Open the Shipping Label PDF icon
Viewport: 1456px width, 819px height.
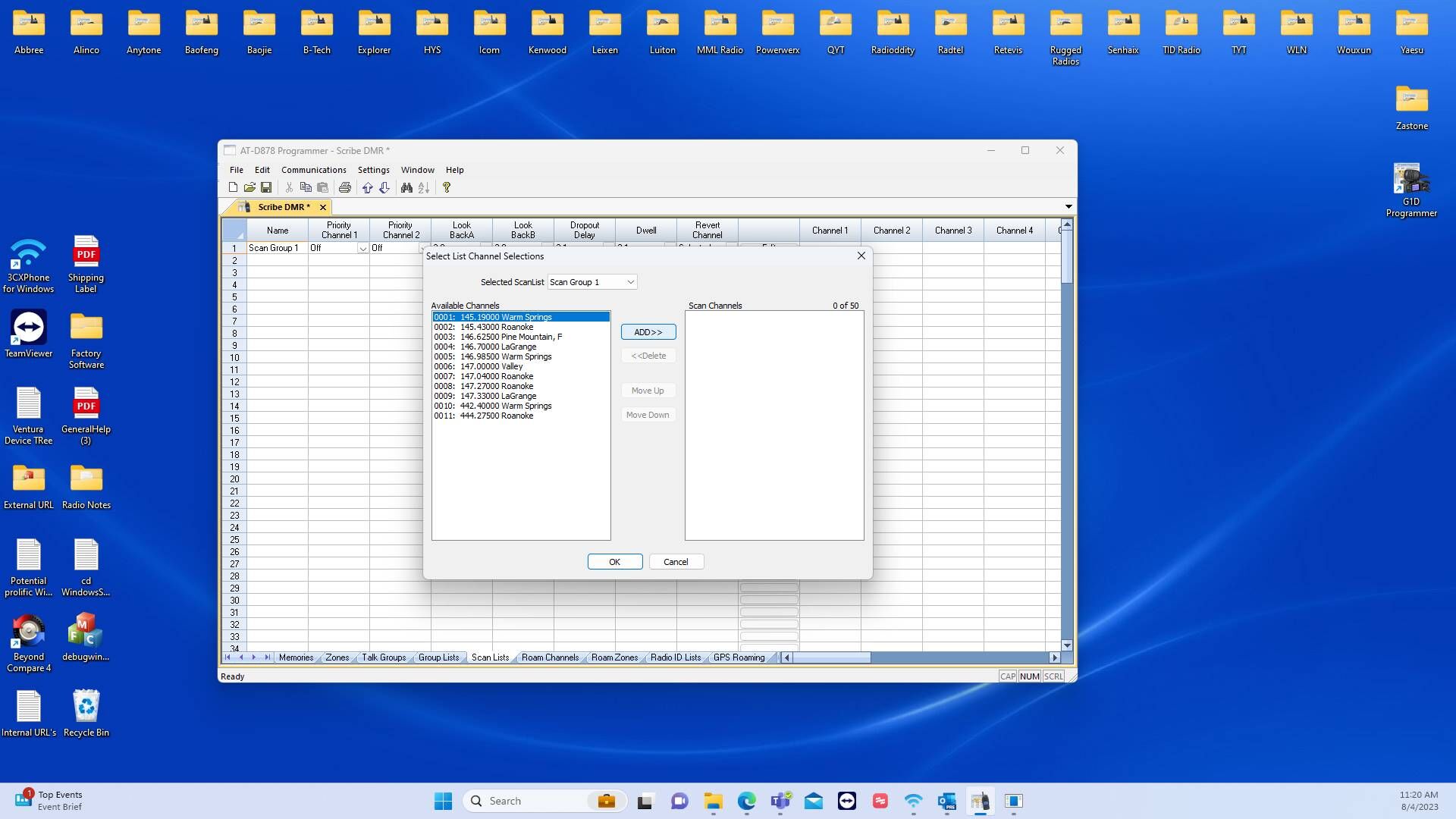[86, 264]
